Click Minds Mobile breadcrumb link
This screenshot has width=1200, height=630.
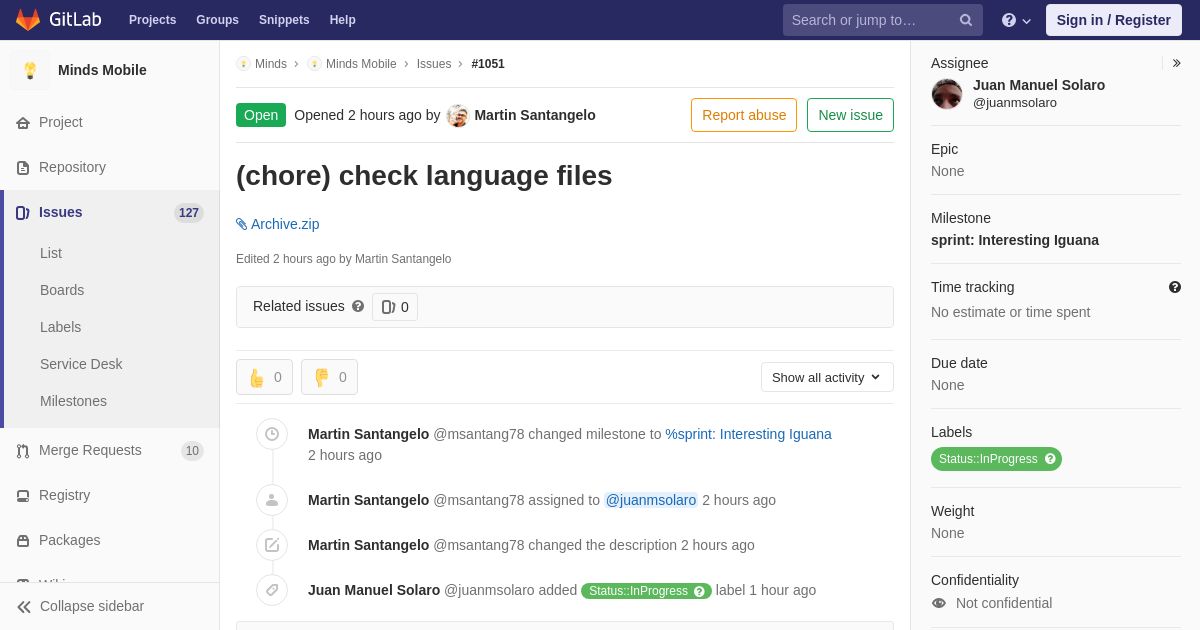click(x=361, y=64)
